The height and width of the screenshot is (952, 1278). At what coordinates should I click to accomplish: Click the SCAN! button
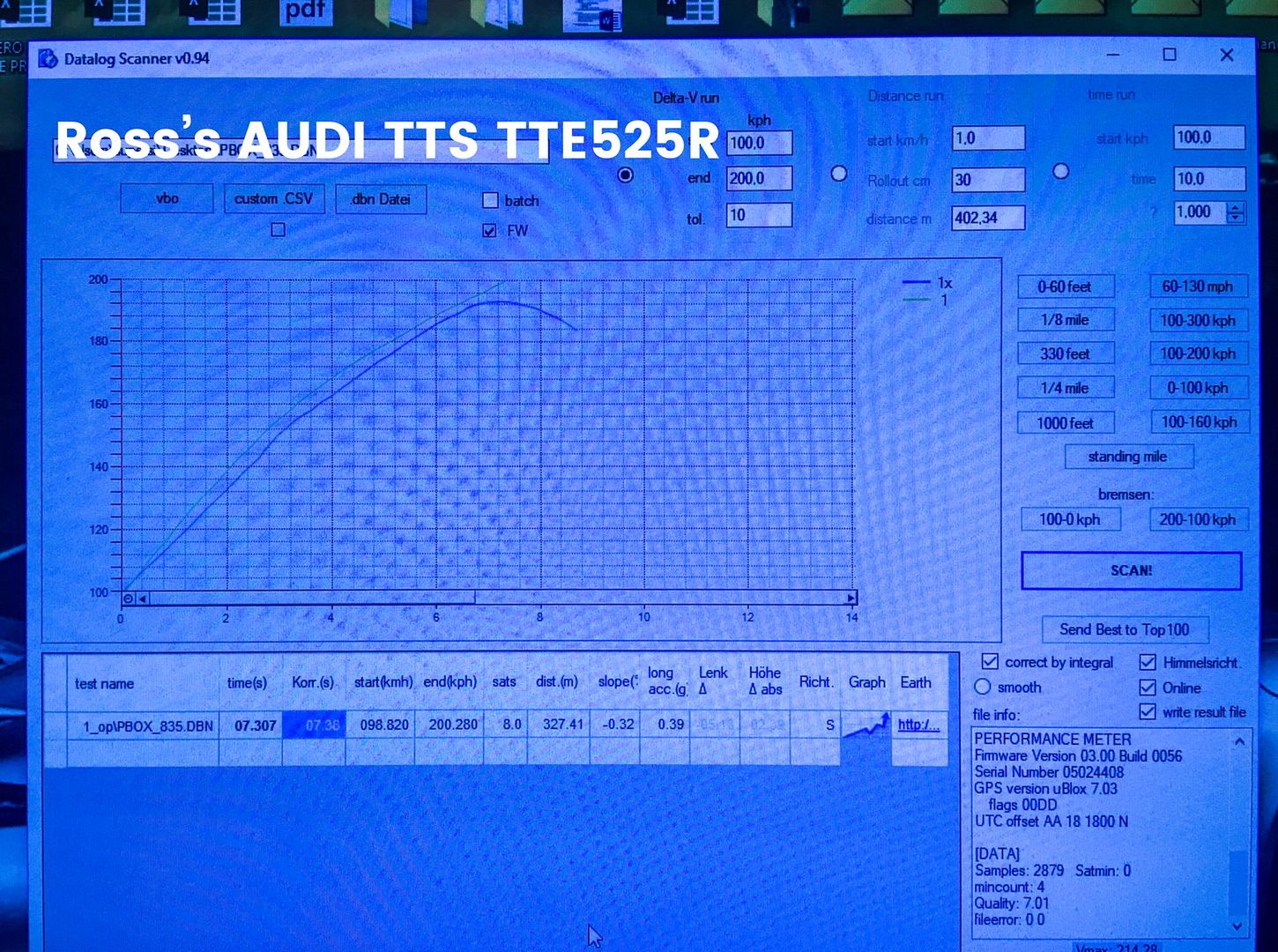tap(1131, 570)
